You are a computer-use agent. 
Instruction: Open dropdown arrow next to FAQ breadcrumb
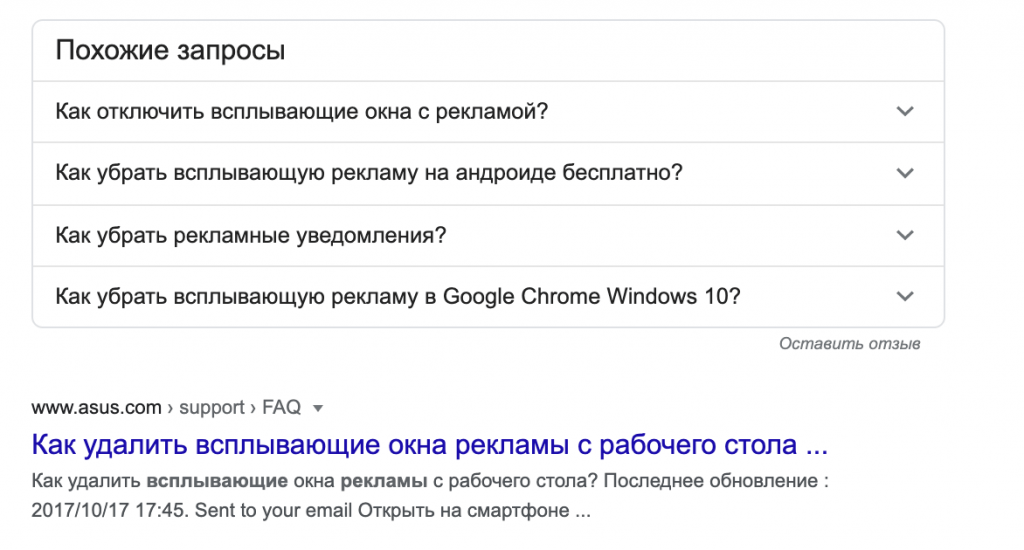tap(318, 409)
